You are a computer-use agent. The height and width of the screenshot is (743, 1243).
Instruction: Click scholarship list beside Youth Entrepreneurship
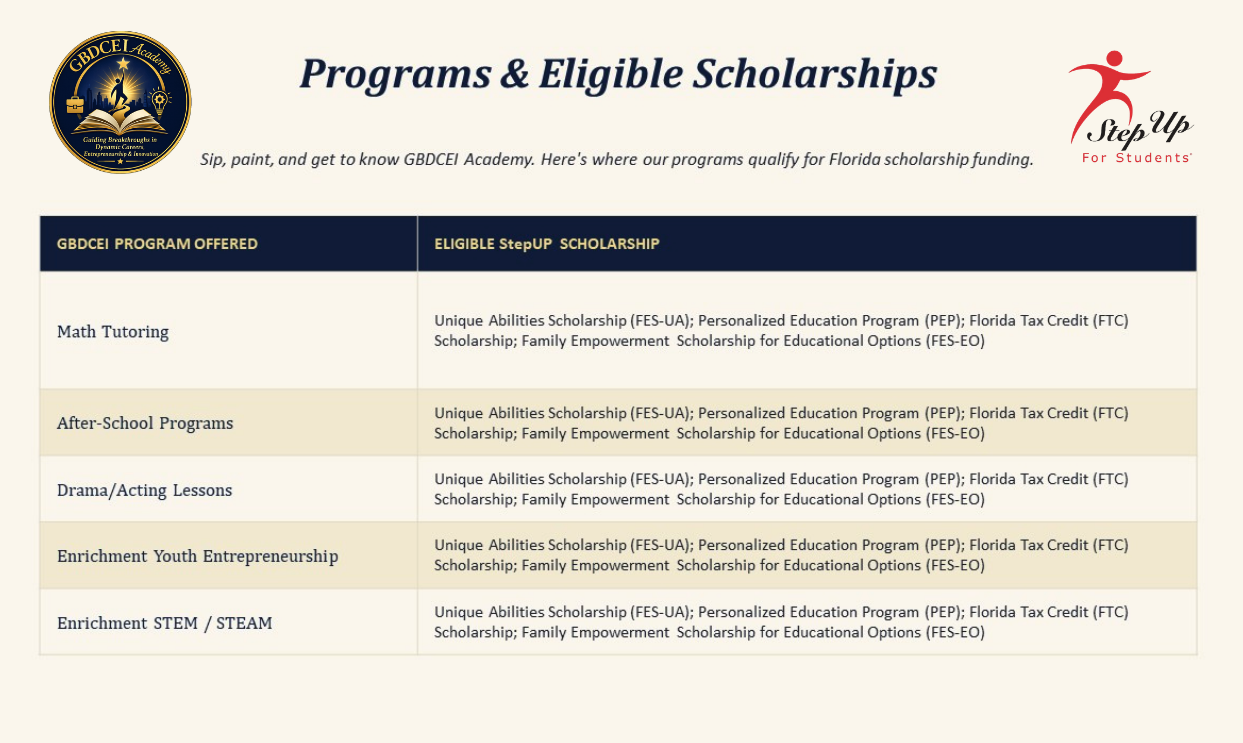[x=781, y=555]
